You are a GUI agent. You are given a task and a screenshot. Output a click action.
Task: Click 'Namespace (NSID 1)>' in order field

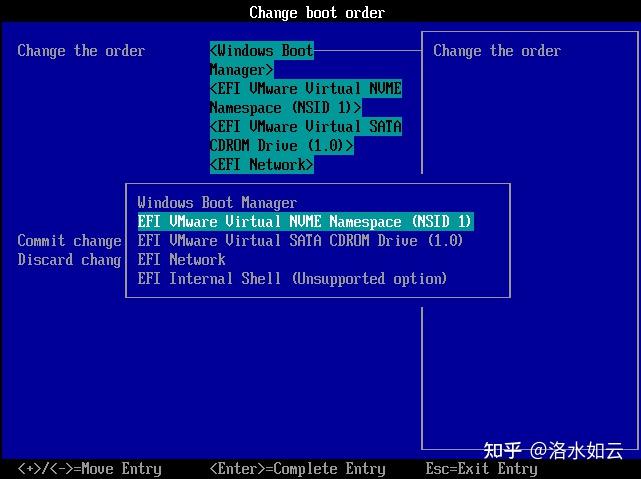tap(285, 107)
